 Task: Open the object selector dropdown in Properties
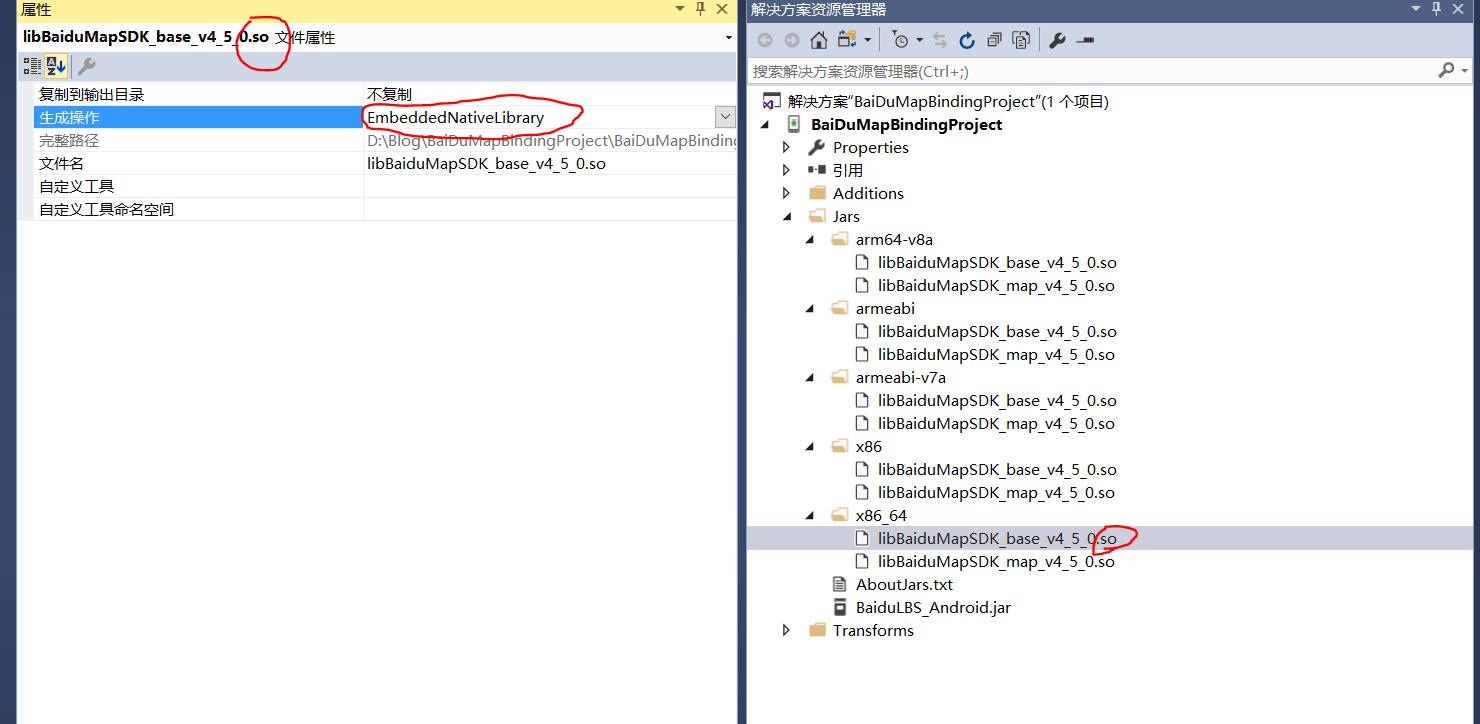[x=728, y=38]
